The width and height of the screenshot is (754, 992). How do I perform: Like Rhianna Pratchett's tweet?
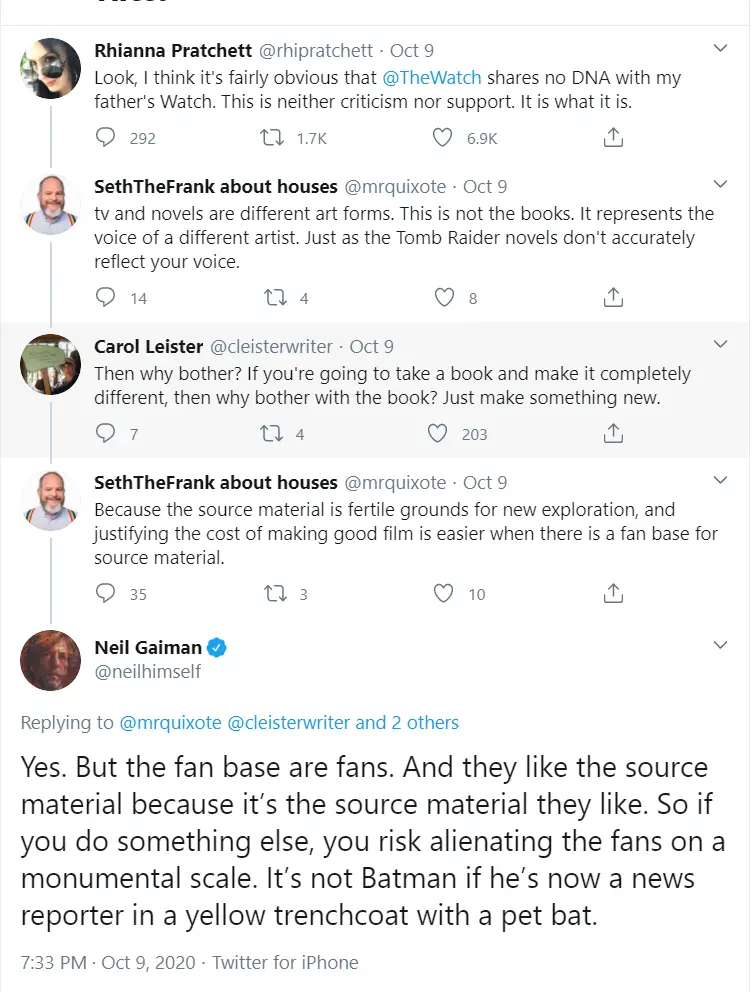443,138
